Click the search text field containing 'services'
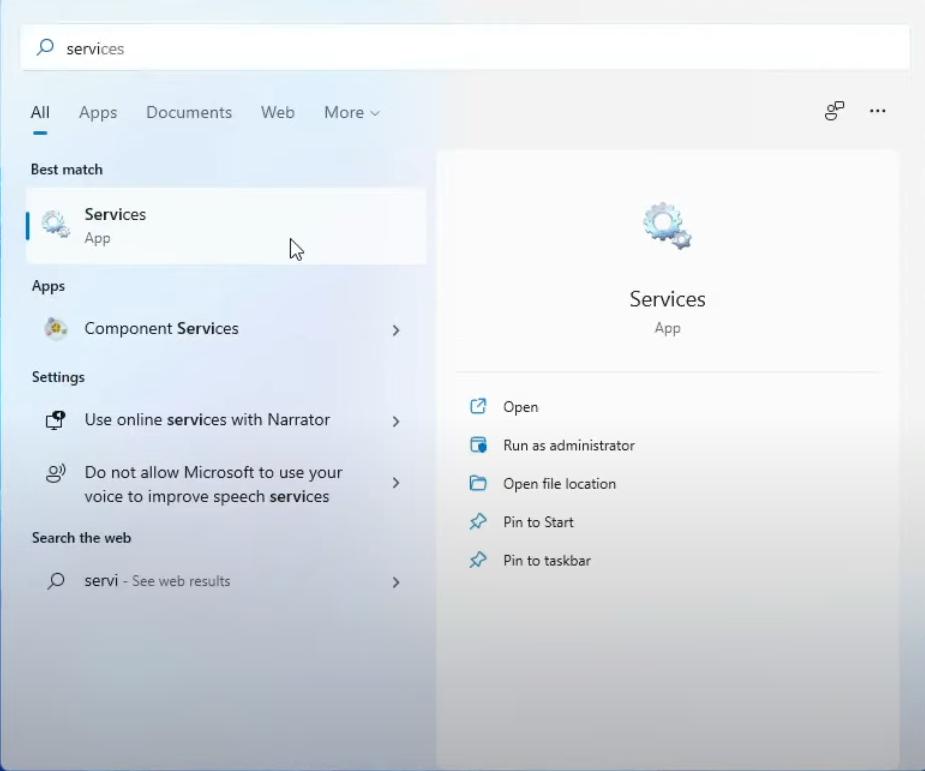 click(465, 48)
